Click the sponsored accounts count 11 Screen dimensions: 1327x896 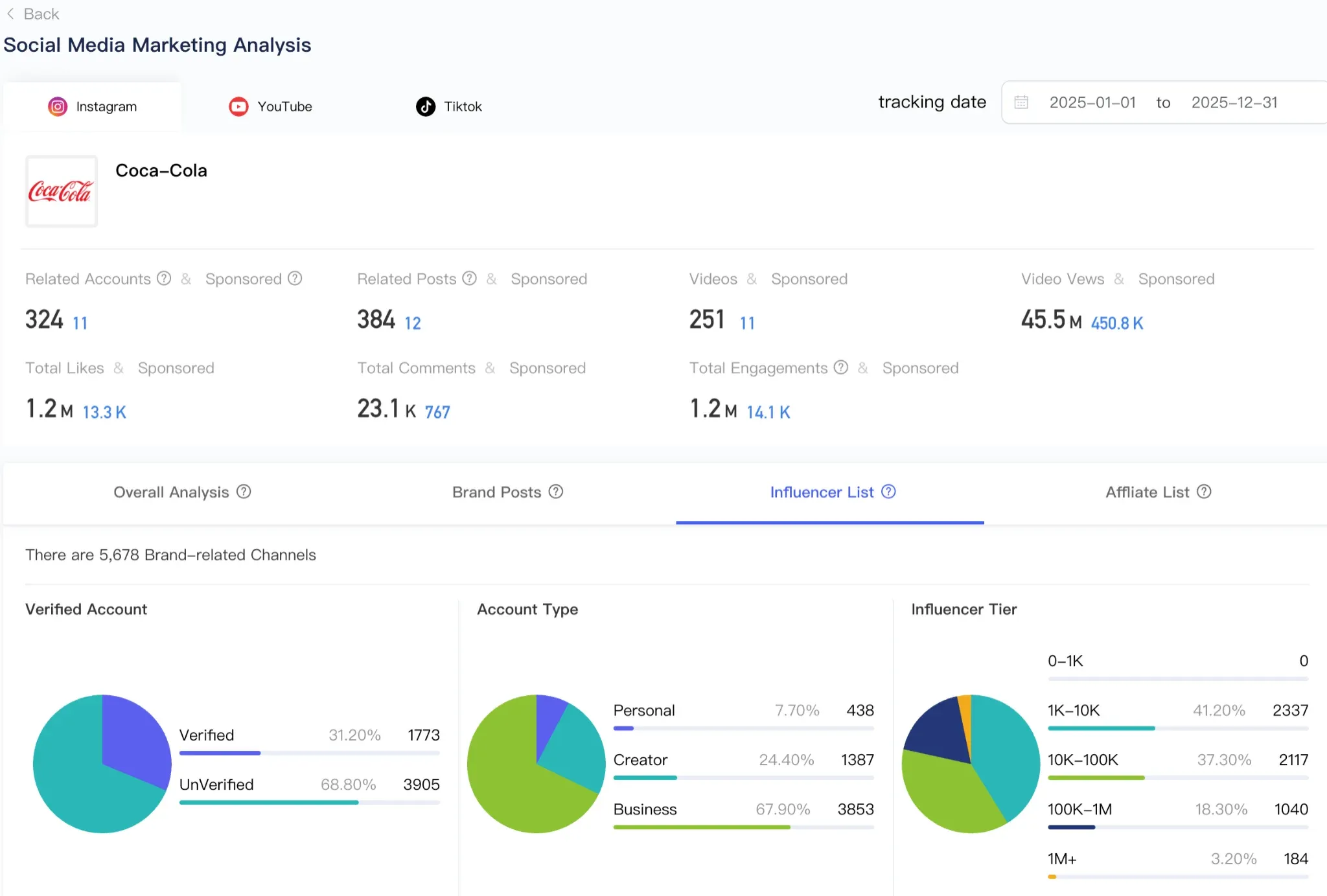(80, 323)
